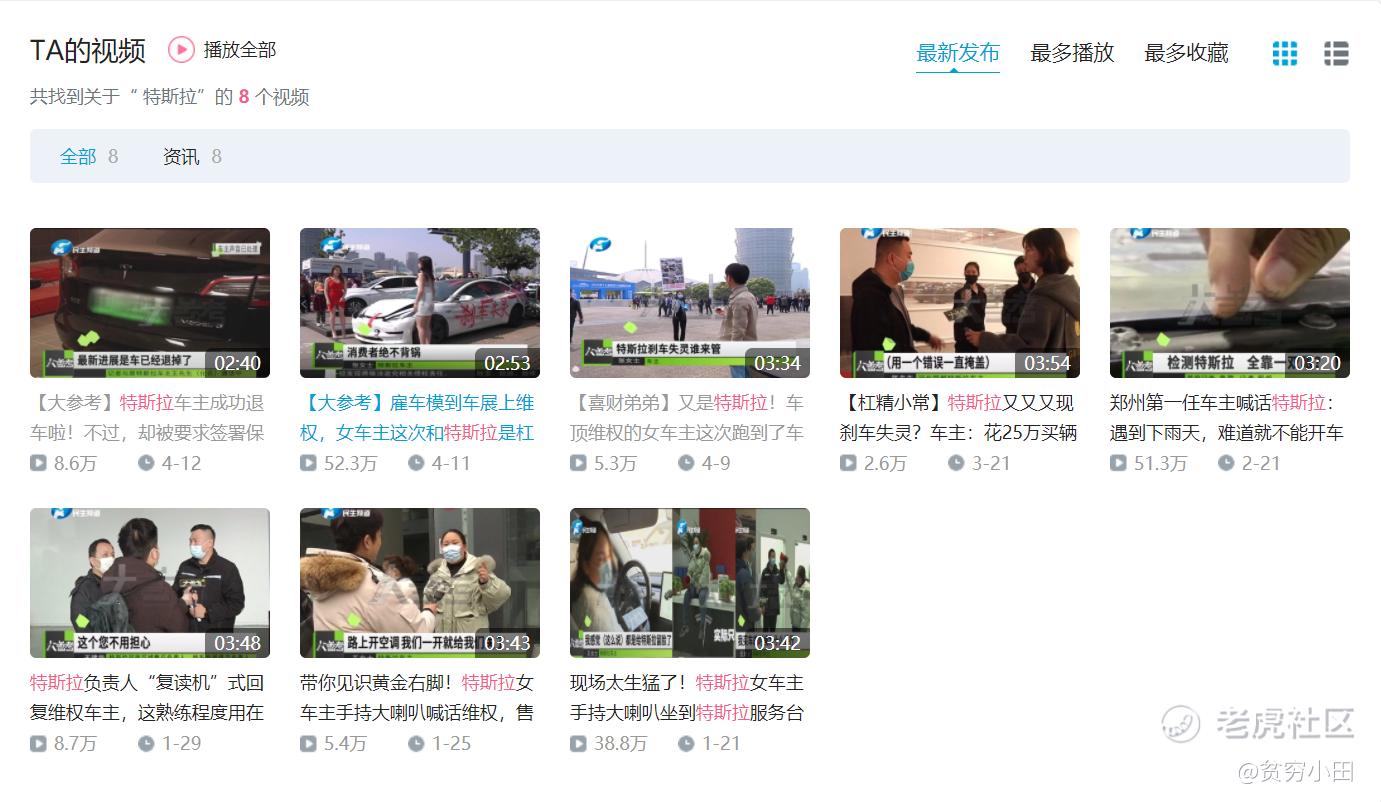Open video thumbnail with duration 03:48
The width and height of the screenshot is (1381, 802).
[x=150, y=583]
